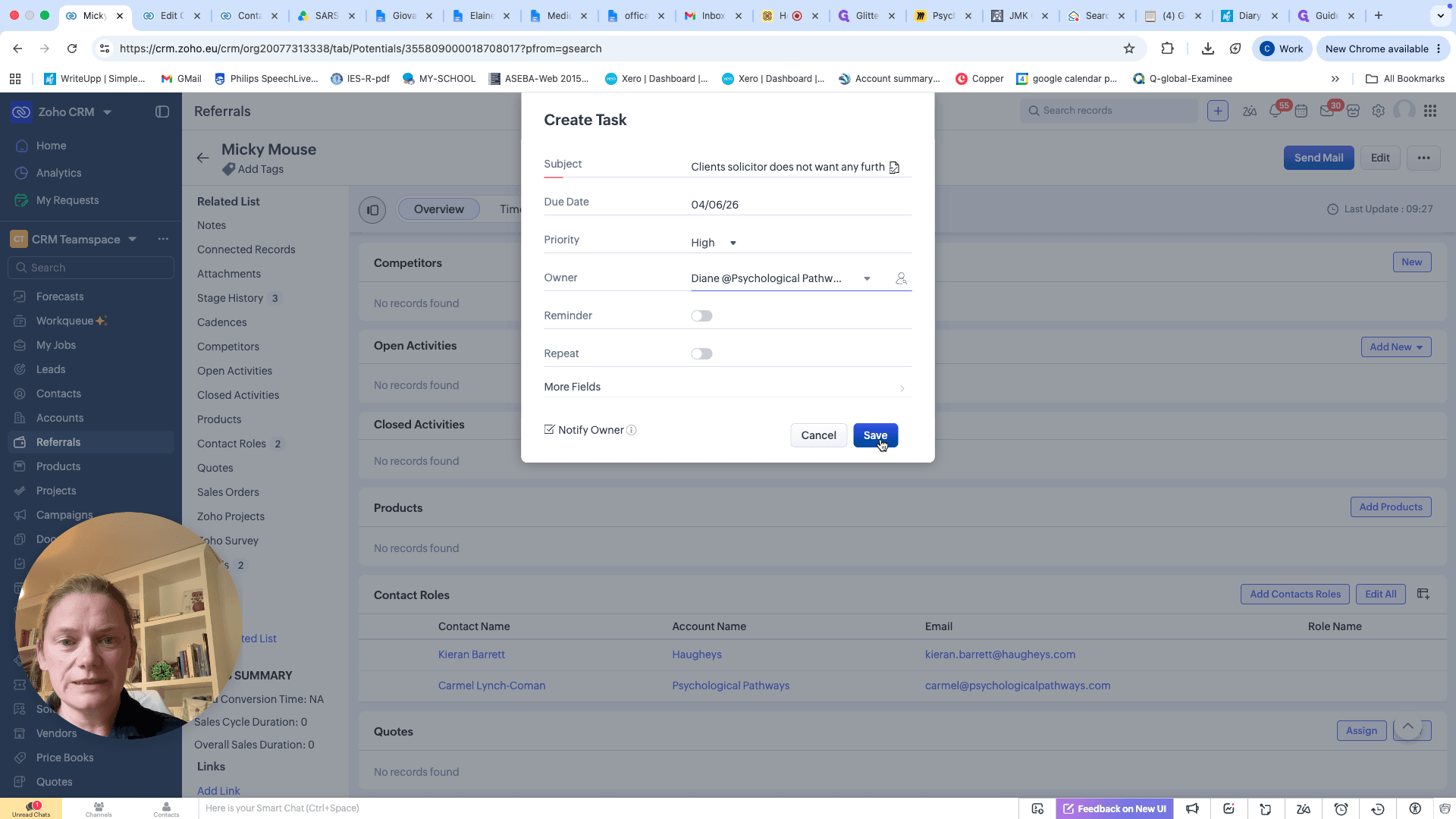Click the Add Tags icon
Screen dimensions: 1456x819
(x=228, y=169)
